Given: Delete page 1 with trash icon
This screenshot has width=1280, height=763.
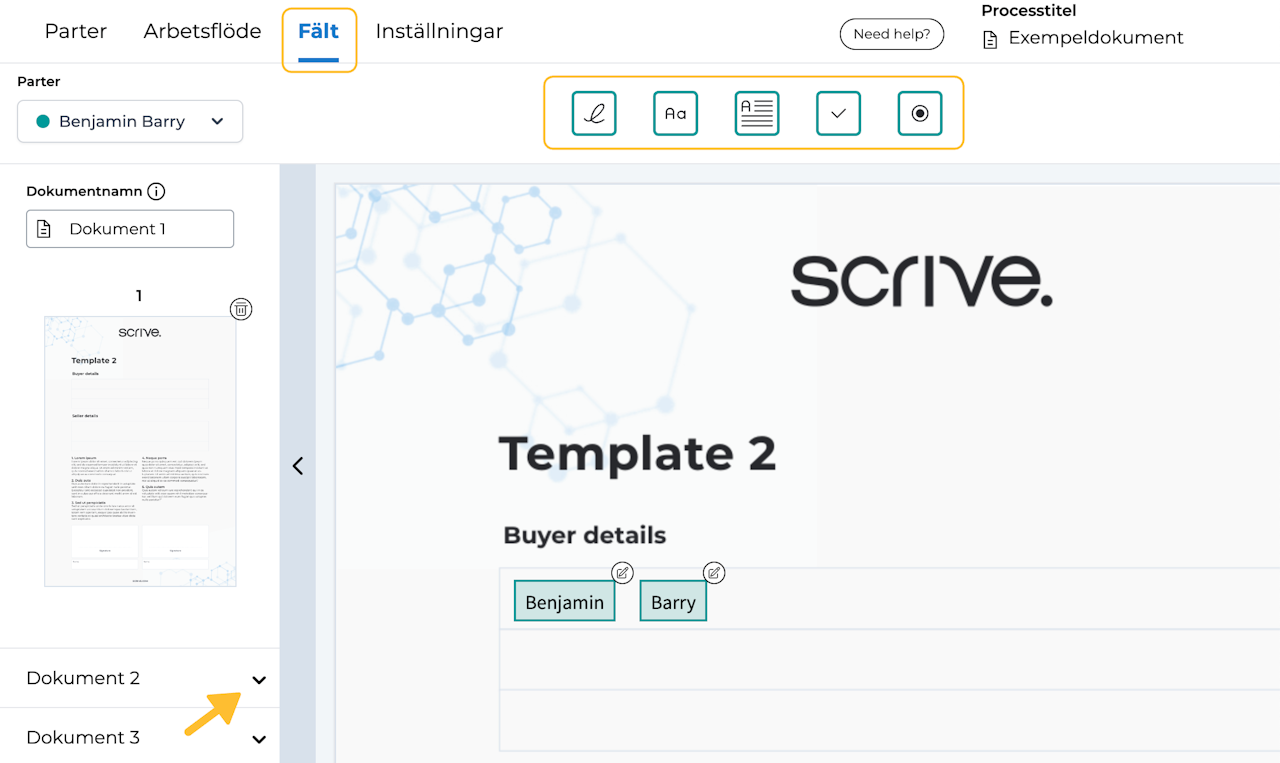Looking at the screenshot, I should (x=241, y=309).
